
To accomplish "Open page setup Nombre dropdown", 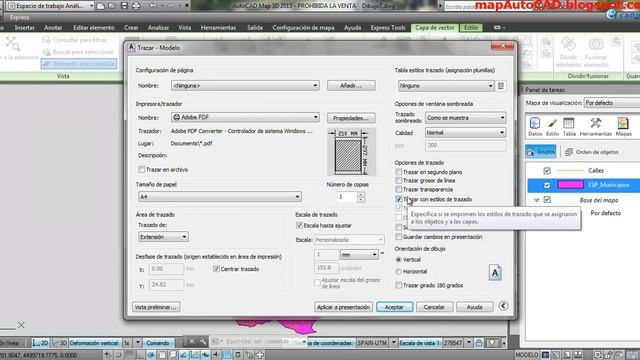I will point(245,86).
